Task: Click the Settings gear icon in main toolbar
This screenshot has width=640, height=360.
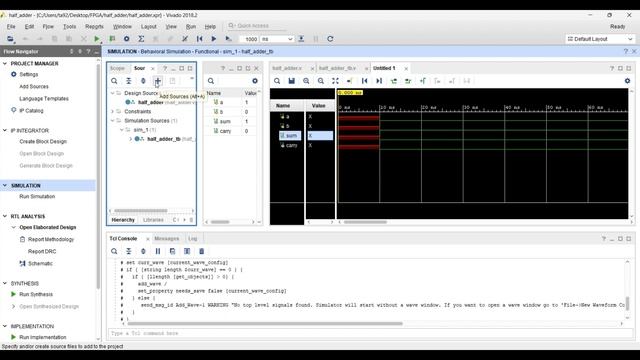Action: [x=127, y=39]
